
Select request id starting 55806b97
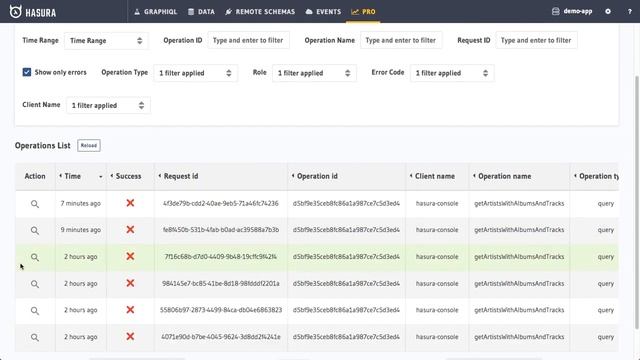pos(221,310)
